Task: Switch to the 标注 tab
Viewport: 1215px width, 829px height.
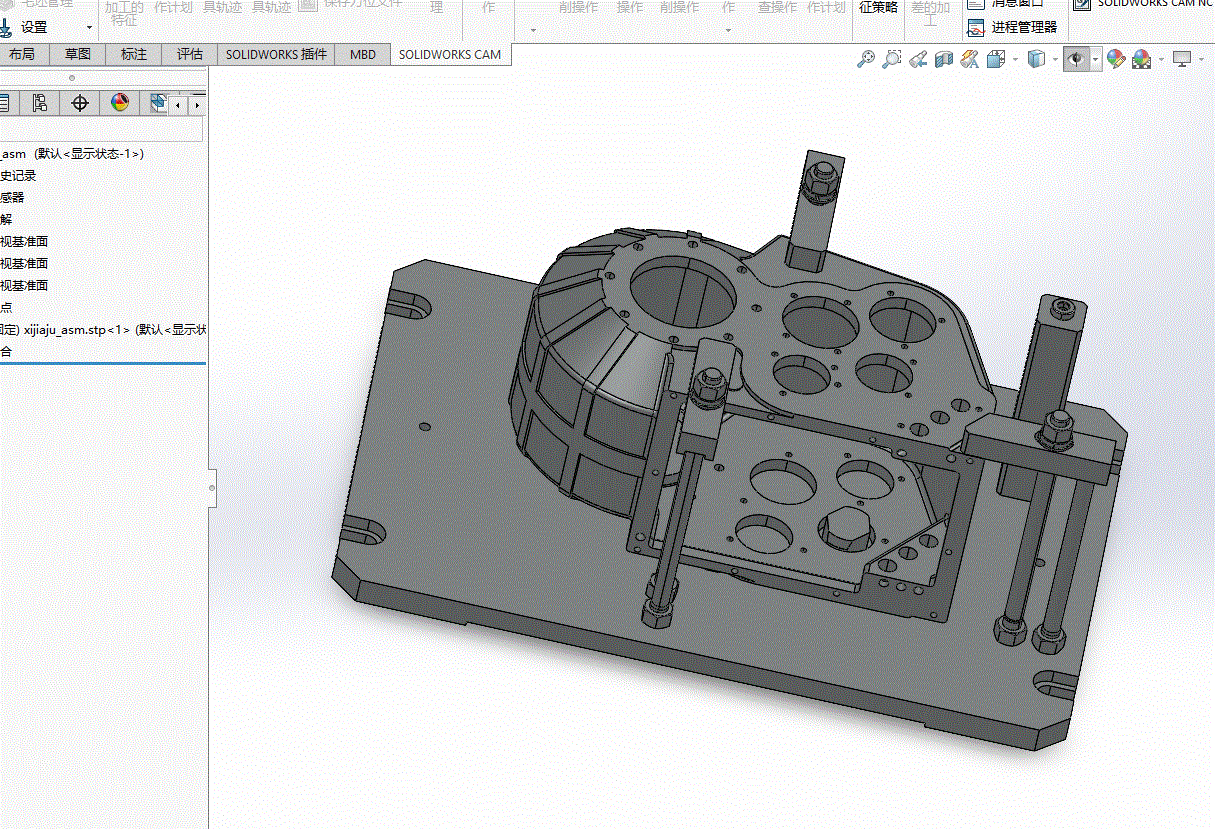Action: coord(134,54)
